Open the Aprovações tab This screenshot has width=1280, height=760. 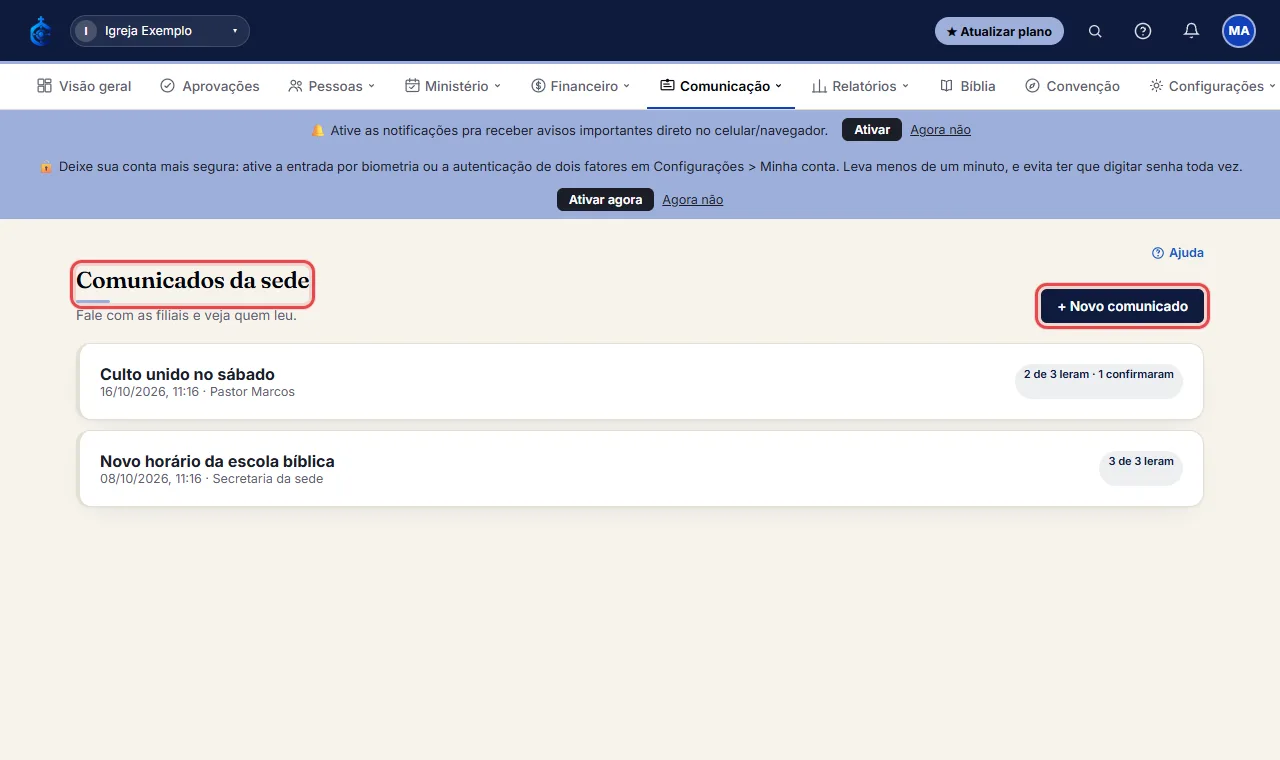(x=210, y=86)
